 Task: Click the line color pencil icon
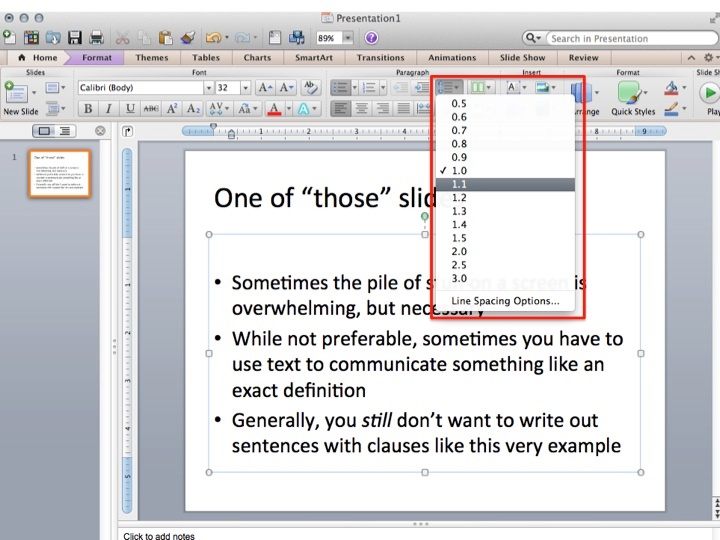point(671,109)
